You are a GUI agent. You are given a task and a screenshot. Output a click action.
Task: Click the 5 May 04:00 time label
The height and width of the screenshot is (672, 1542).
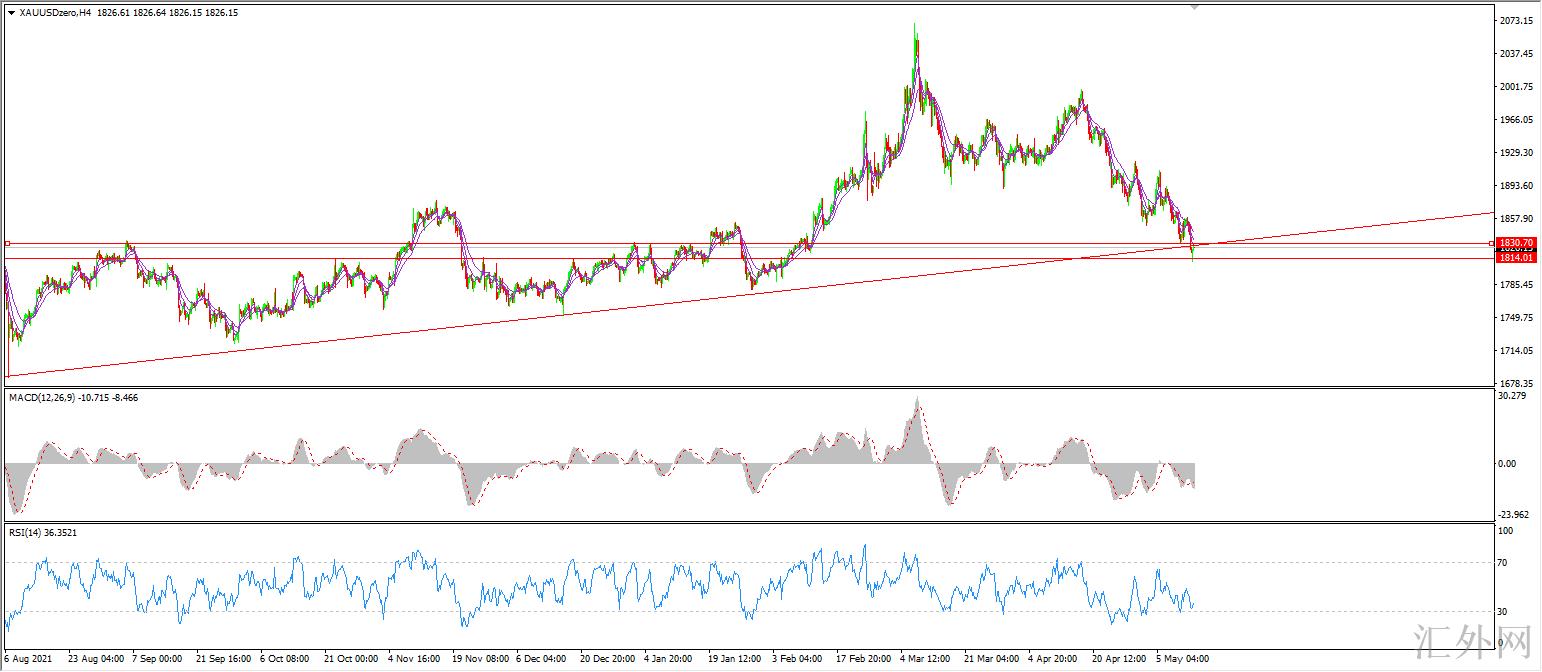click(1184, 659)
